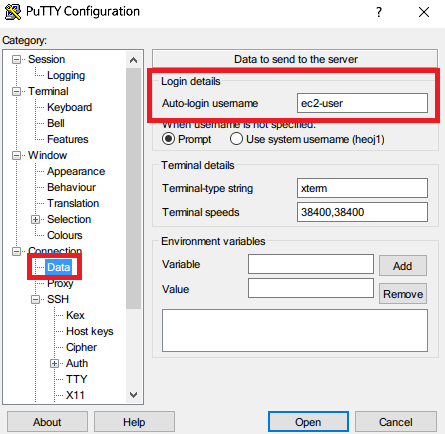Select the Prompt radio button
The image size is (445, 434).
(x=168, y=139)
